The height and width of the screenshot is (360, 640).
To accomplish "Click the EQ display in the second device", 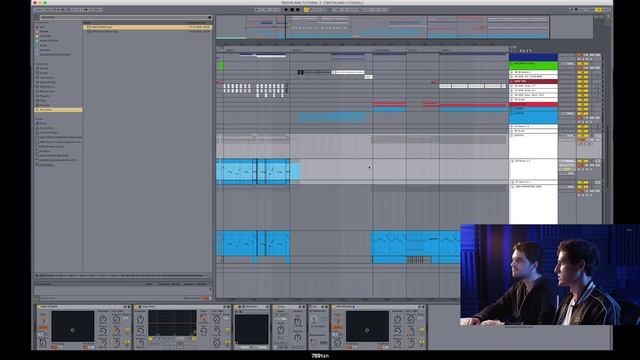I will [172, 323].
